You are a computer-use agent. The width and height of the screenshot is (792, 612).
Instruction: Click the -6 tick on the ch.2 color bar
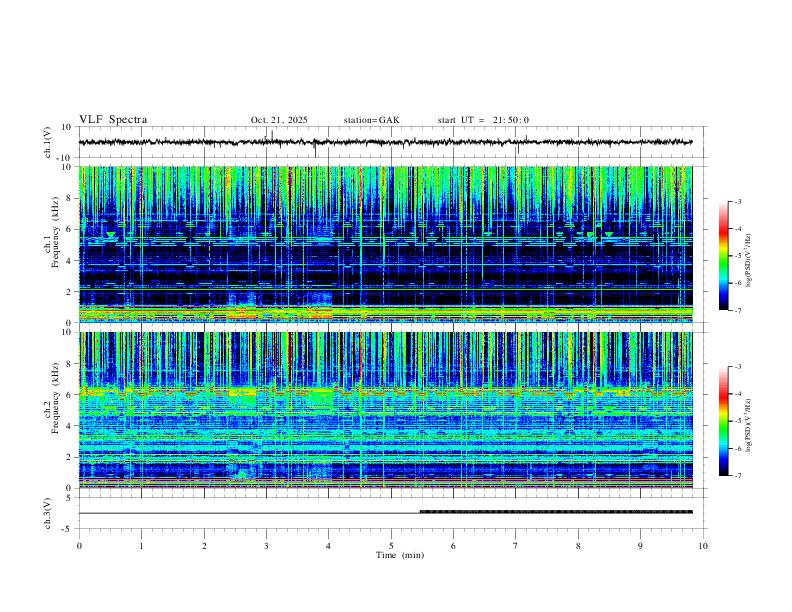[737, 448]
